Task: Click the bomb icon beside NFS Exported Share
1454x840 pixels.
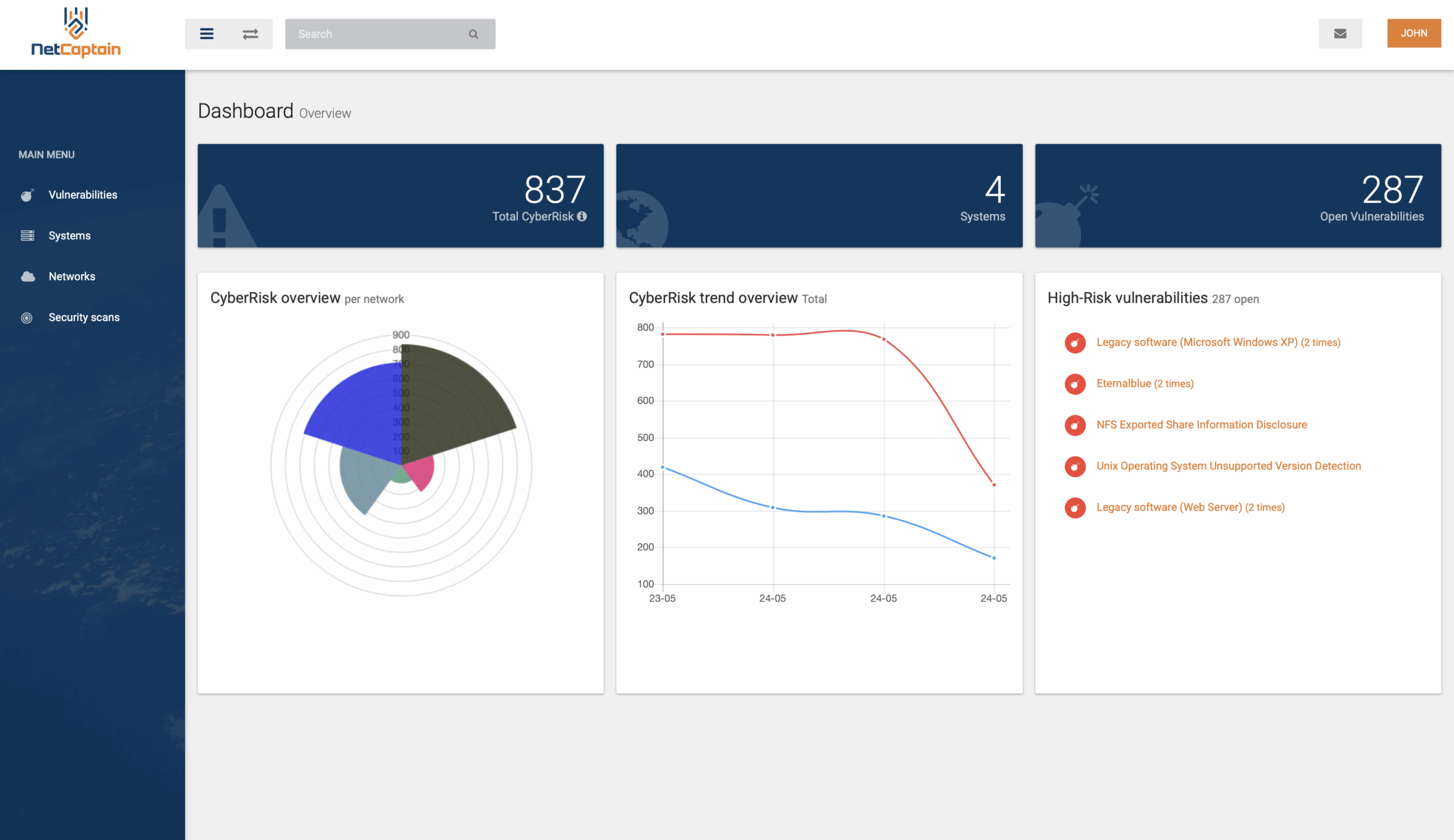Action: [1075, 425]
